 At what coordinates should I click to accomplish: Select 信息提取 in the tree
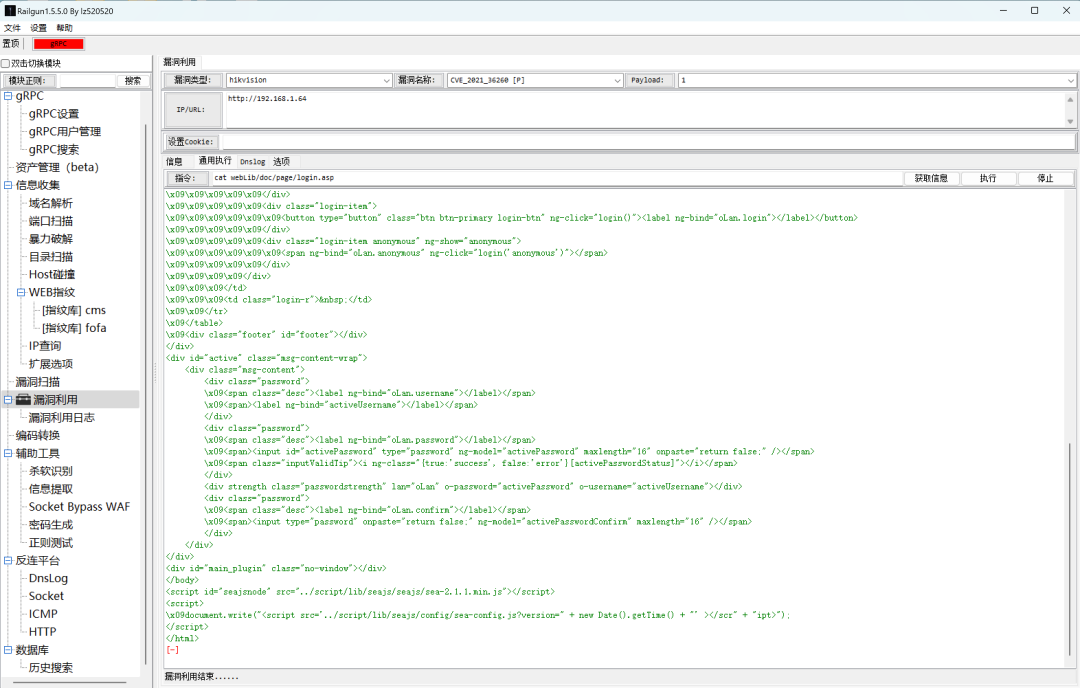click(x=50, y=489)
